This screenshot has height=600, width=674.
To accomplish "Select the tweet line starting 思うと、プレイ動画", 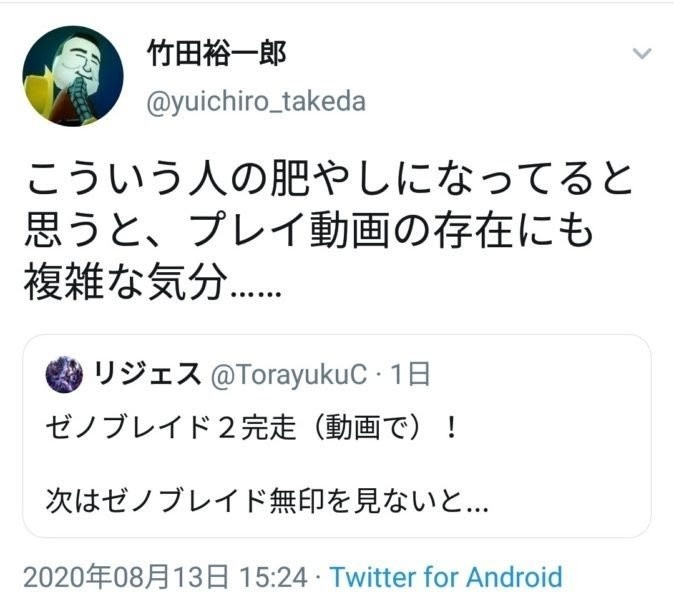I will [309, 230].
